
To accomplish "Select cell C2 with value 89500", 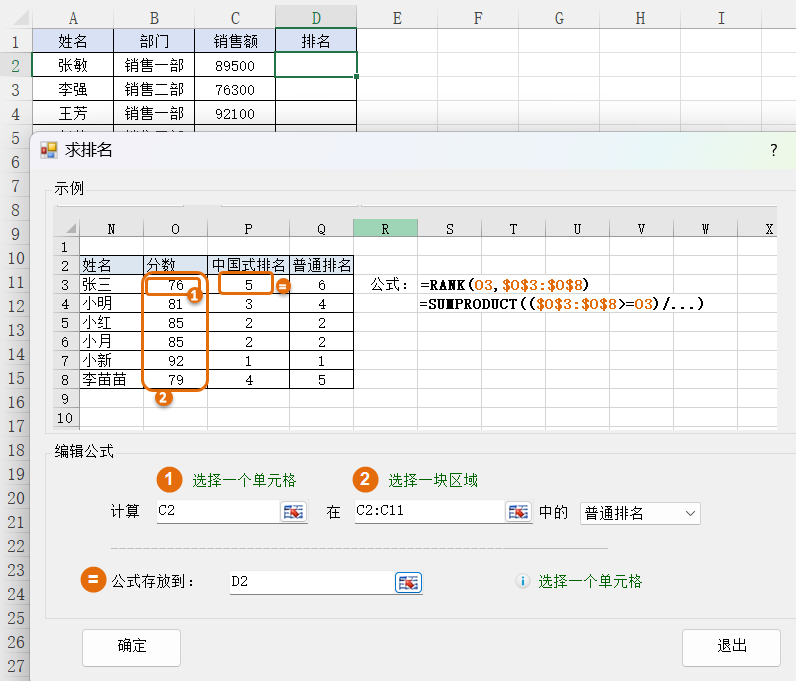I will pos(235,65).
